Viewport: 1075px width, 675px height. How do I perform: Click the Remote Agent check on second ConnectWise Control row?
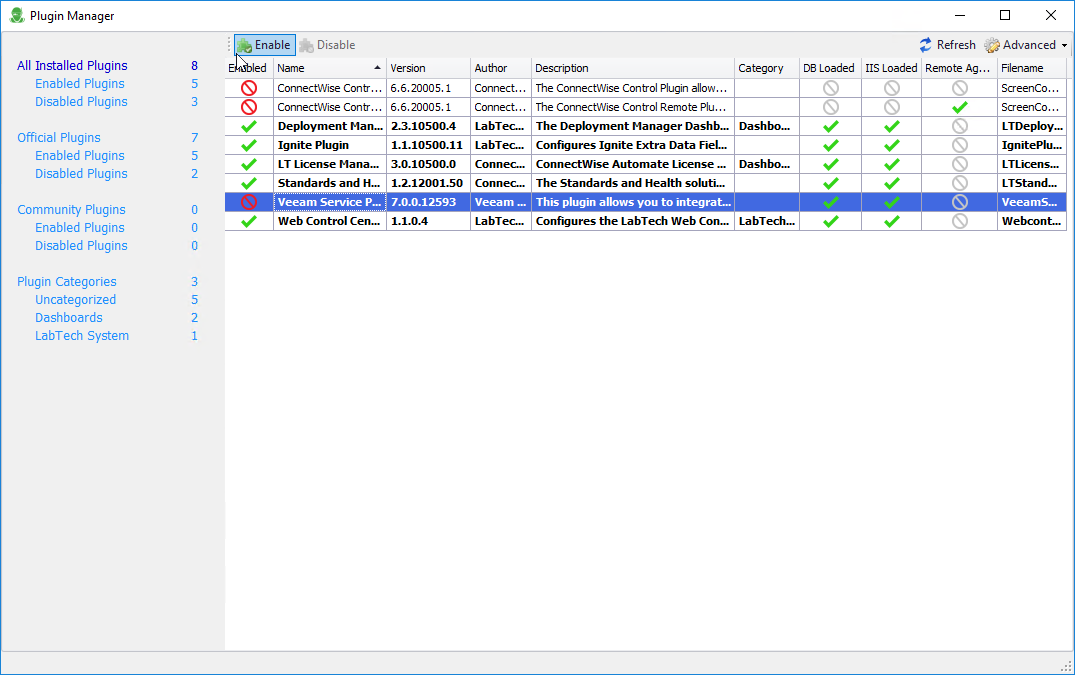959,106
